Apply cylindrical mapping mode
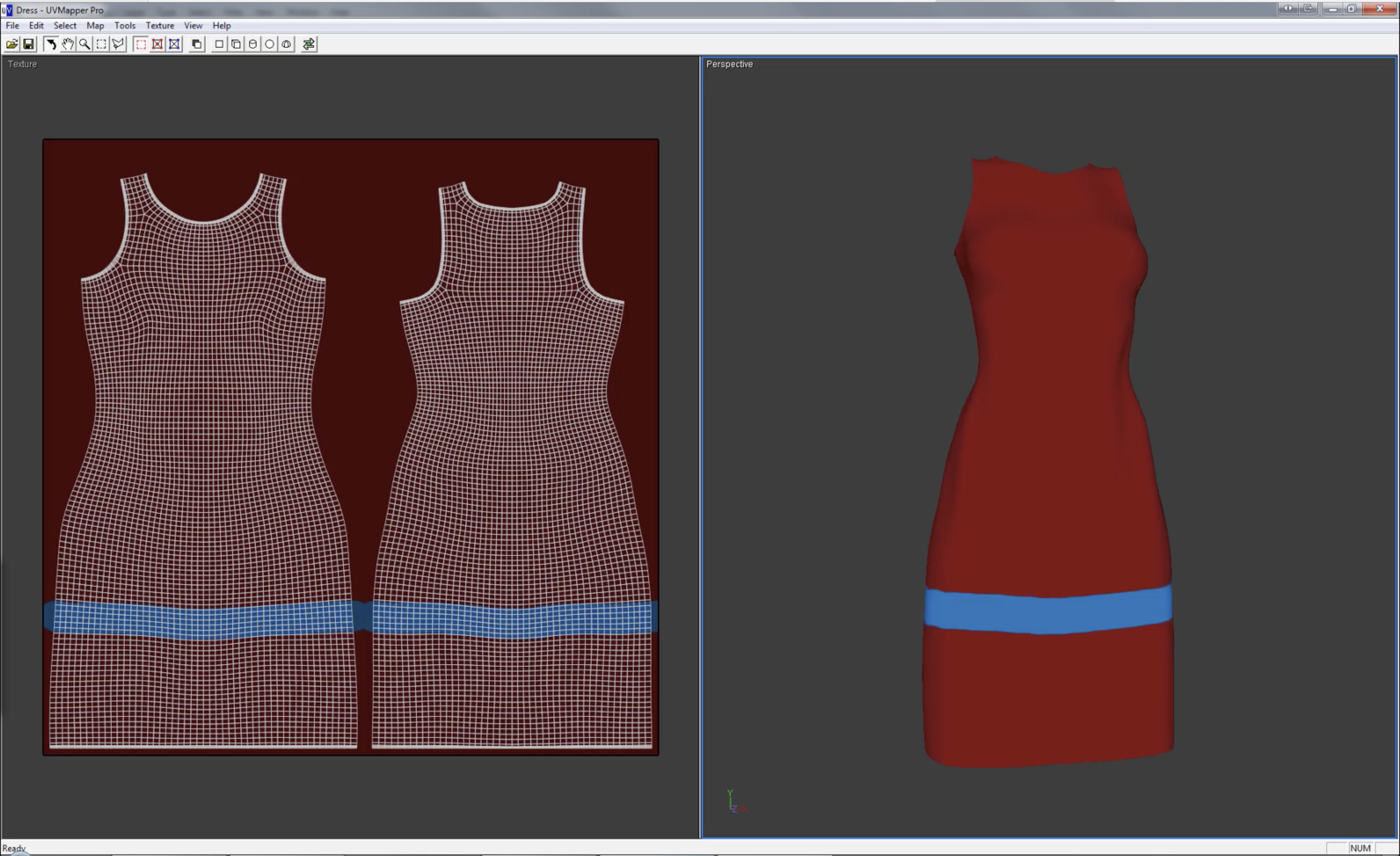The image size is (1400, 856). [x=252, y=44]
